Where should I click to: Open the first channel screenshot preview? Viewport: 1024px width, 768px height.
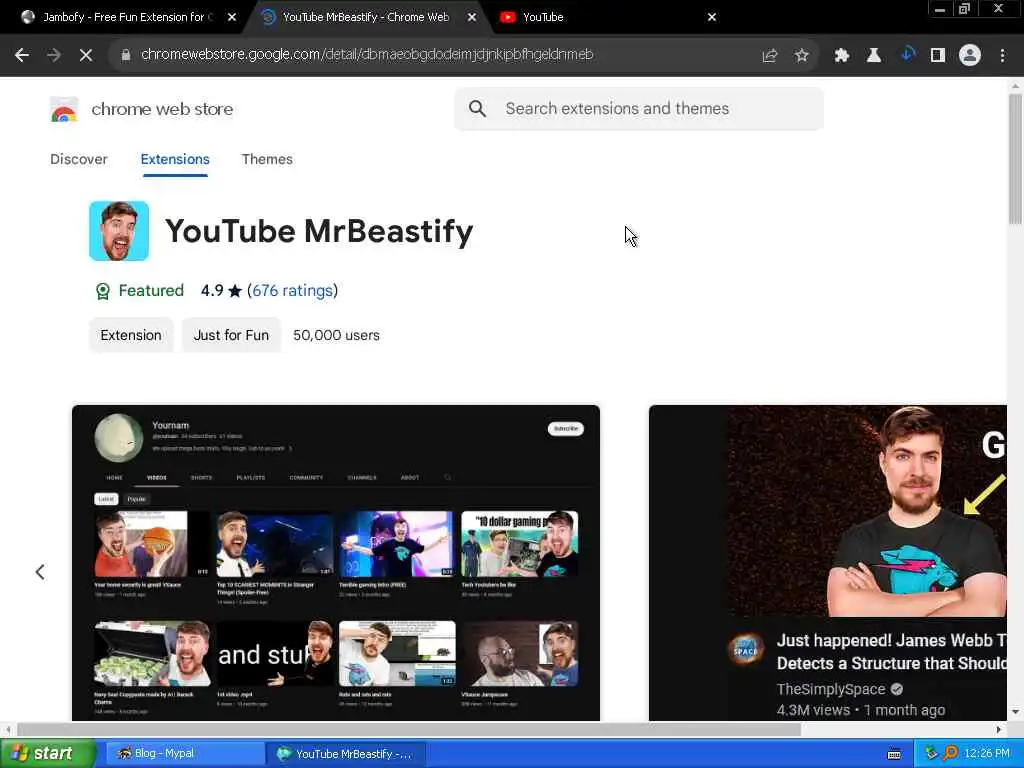click(336, 563)
